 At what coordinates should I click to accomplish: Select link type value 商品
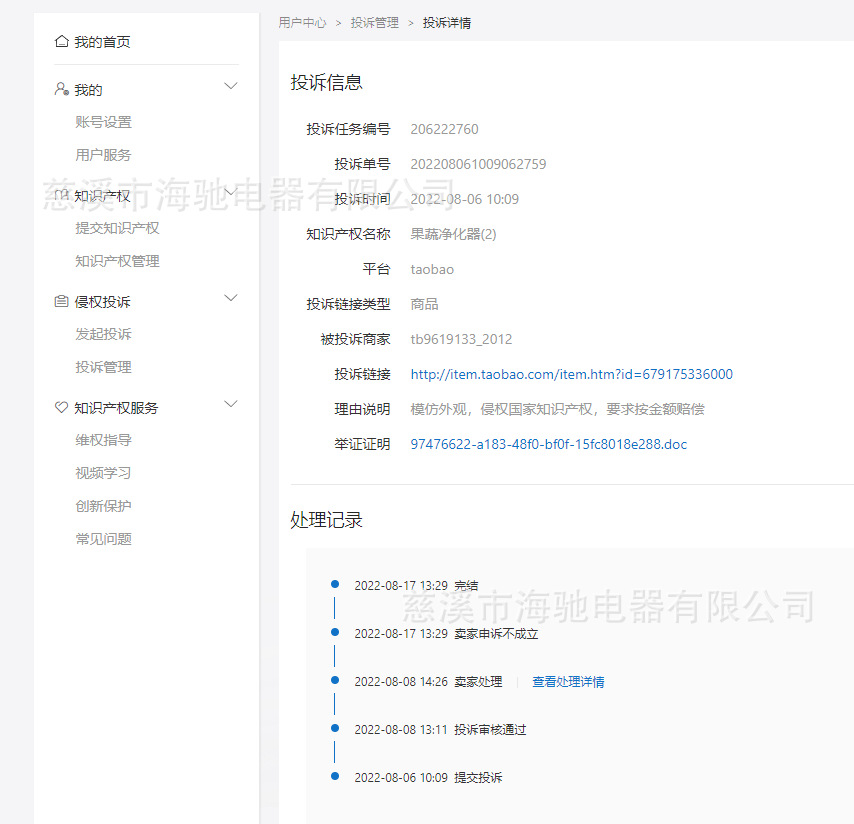(424, 304)
